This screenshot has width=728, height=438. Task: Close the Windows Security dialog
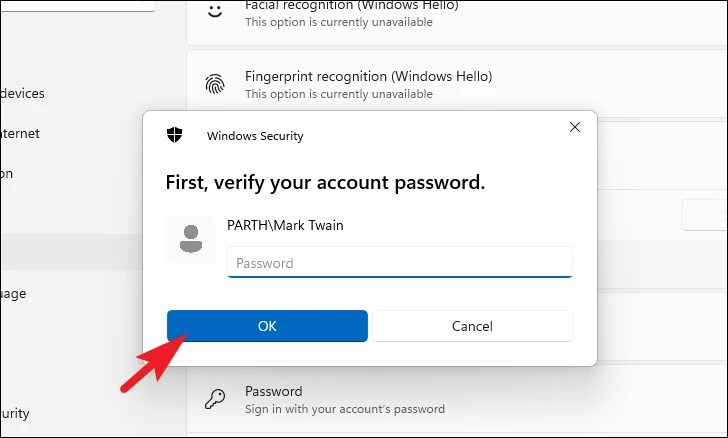575,127
